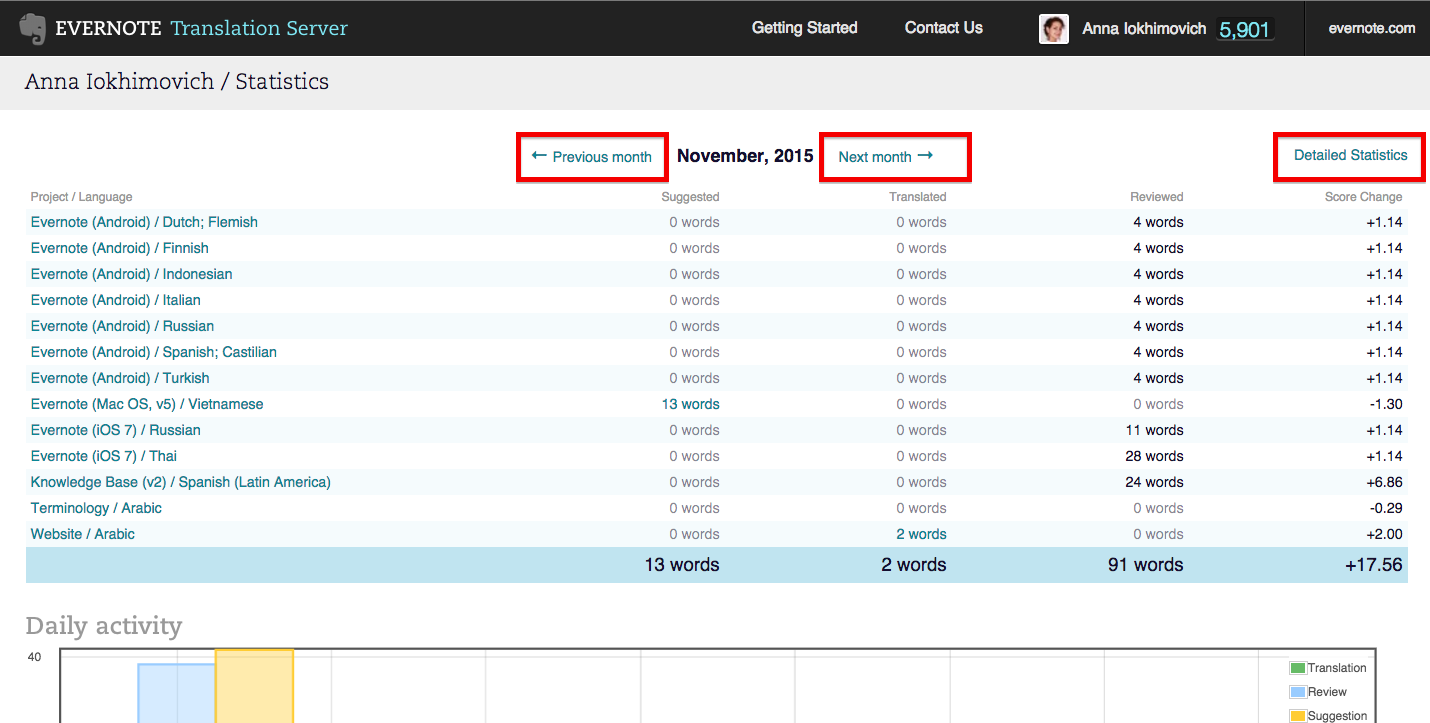Select Knowledge Base (v2) / Spanish (Latin America)
Image resolution: width=1430 pixels, height=723 pixels.
tap(180, 482)
